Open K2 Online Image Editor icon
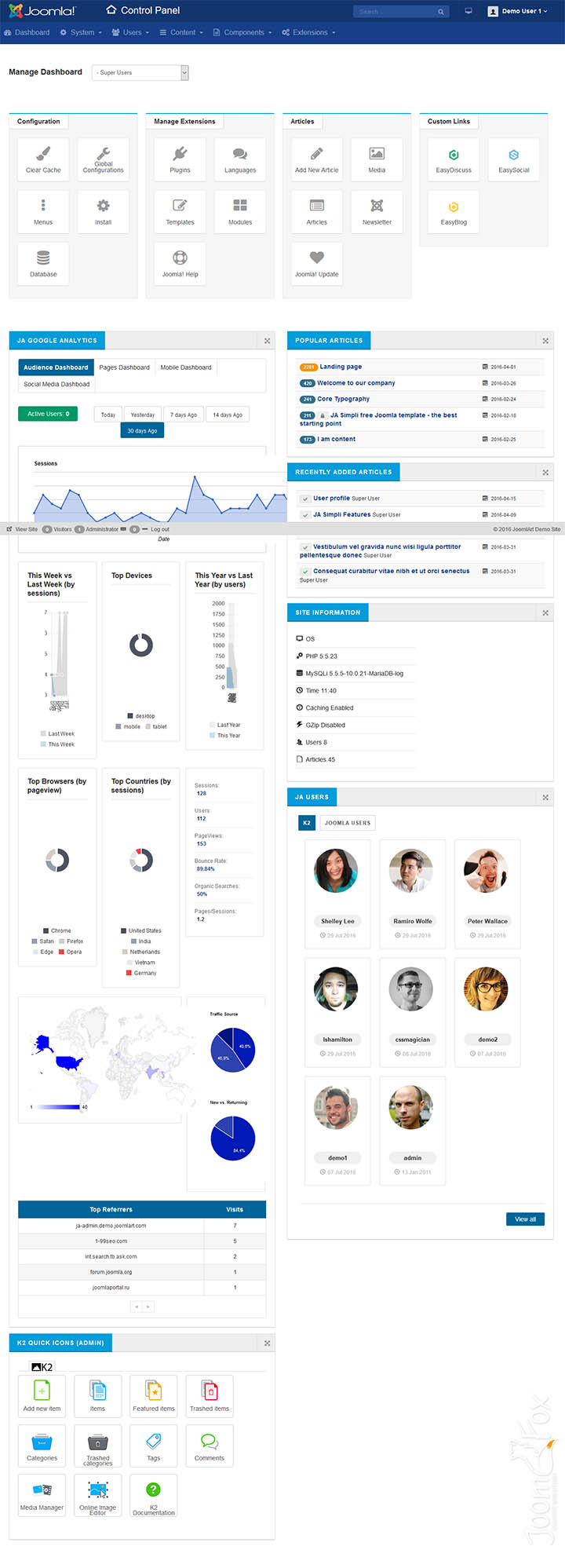The image size is (565, 1568). pos(97,1496)
